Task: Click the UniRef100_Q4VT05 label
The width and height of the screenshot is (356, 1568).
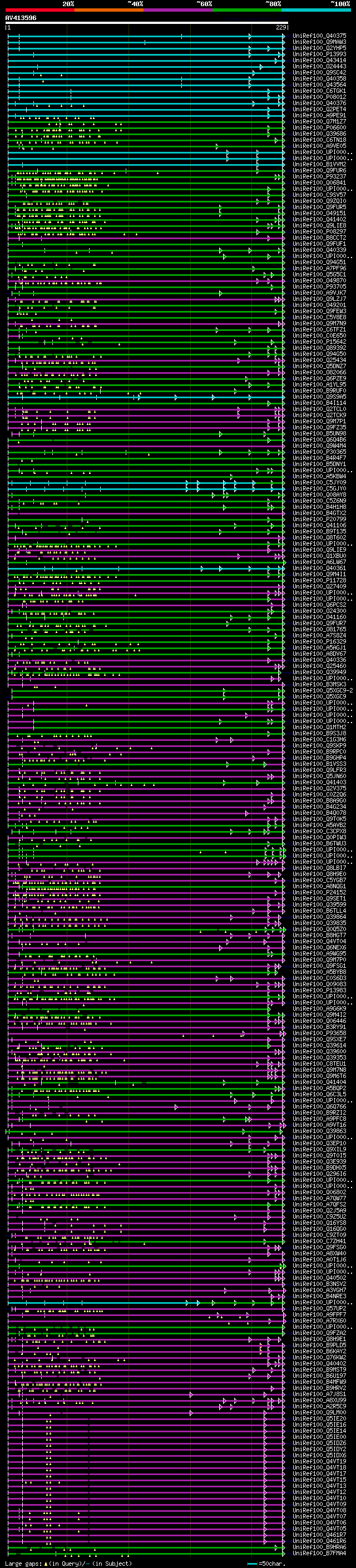Action: point(319,1529)
